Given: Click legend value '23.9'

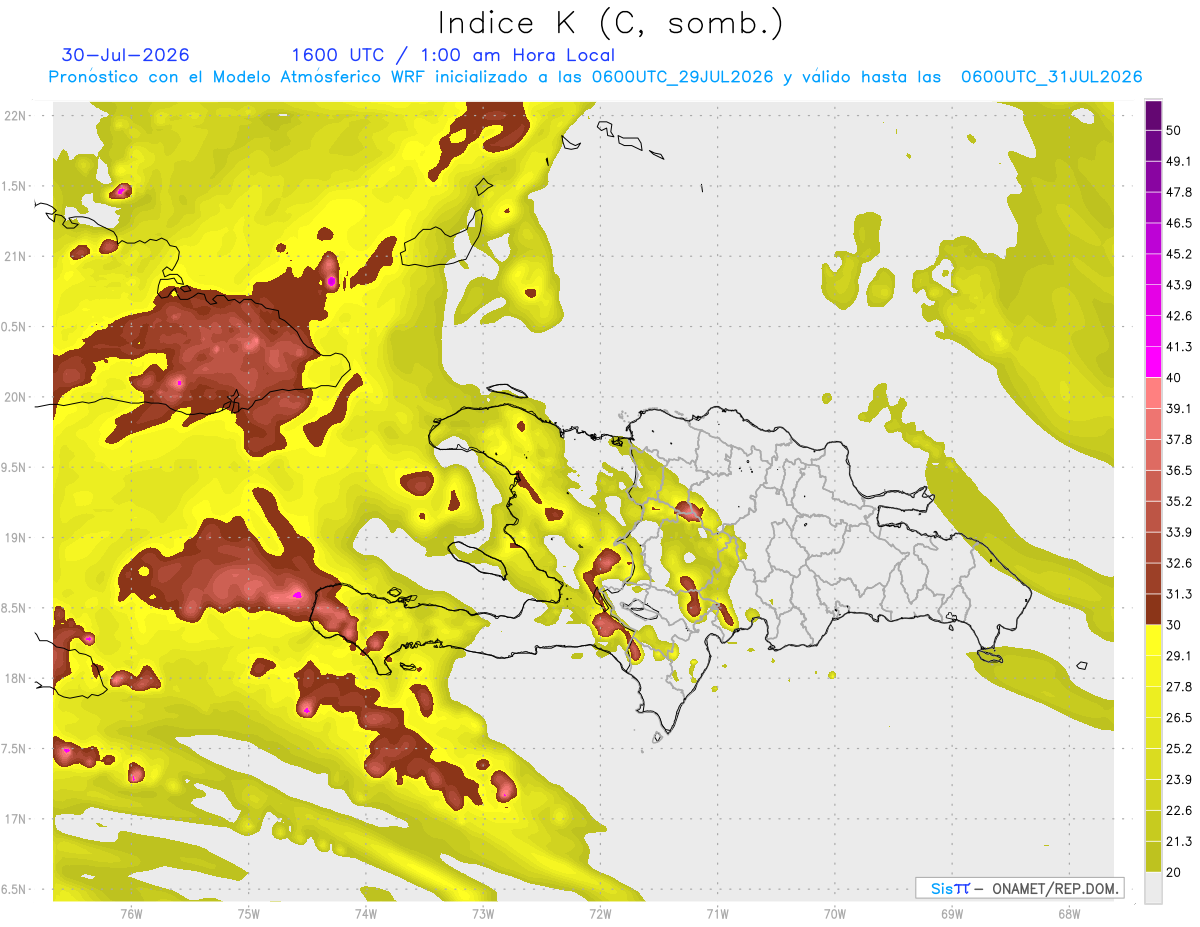Looking at the screenshot, I should (1179, 780).
